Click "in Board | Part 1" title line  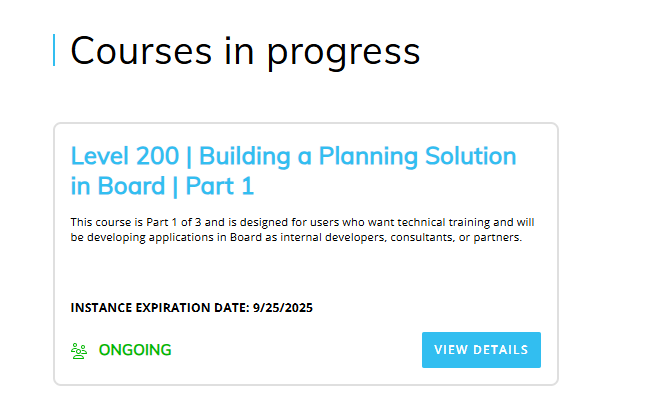point(162,186)
